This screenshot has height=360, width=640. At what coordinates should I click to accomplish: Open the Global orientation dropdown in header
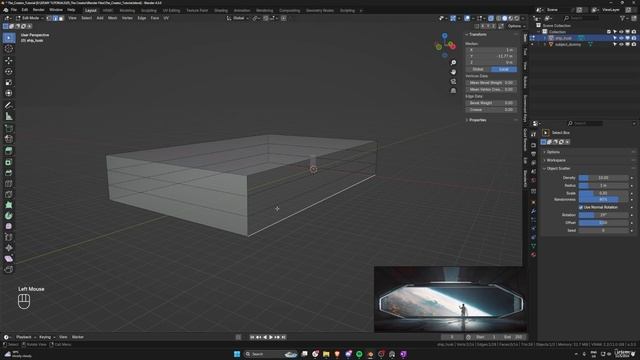click(x=238, y=18)
